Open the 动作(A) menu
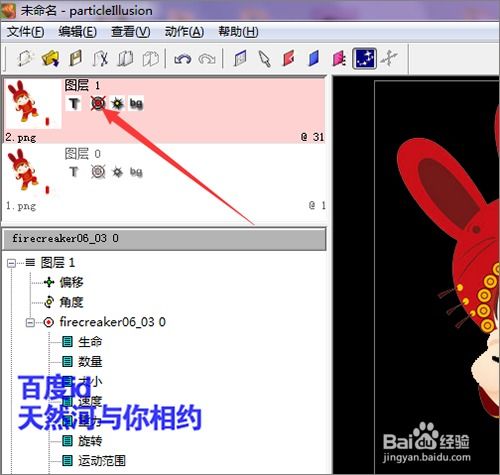This screenshot has height=475, width=500. [x=184, y=32]
